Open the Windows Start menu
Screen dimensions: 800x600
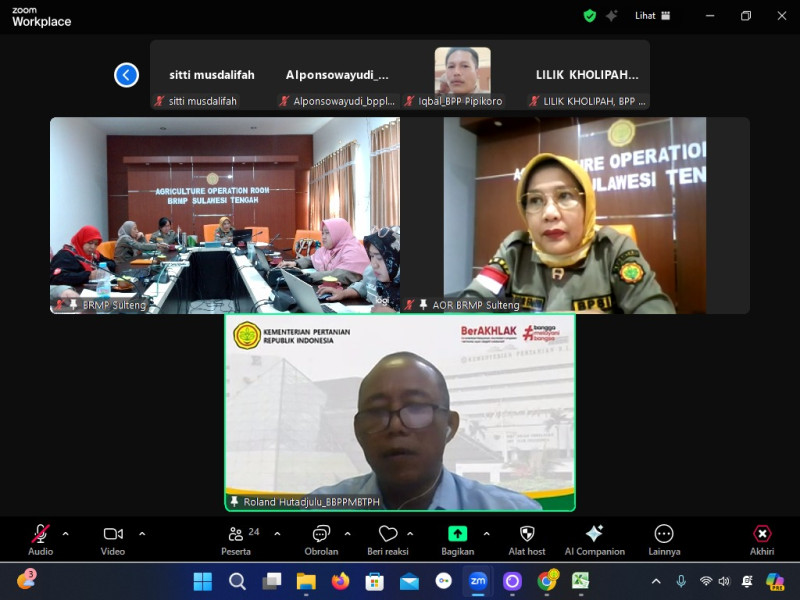pyautogui.click(x=202, y=581)
